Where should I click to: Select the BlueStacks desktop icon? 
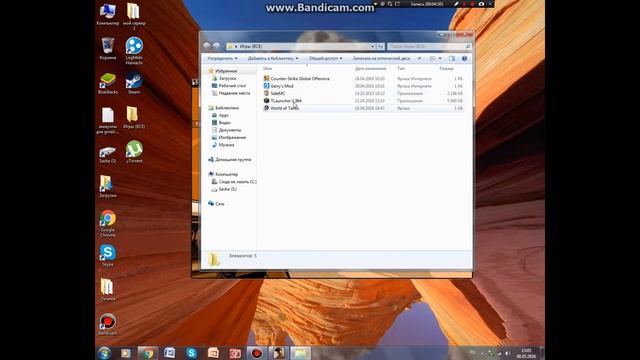[x=108, y=83]
